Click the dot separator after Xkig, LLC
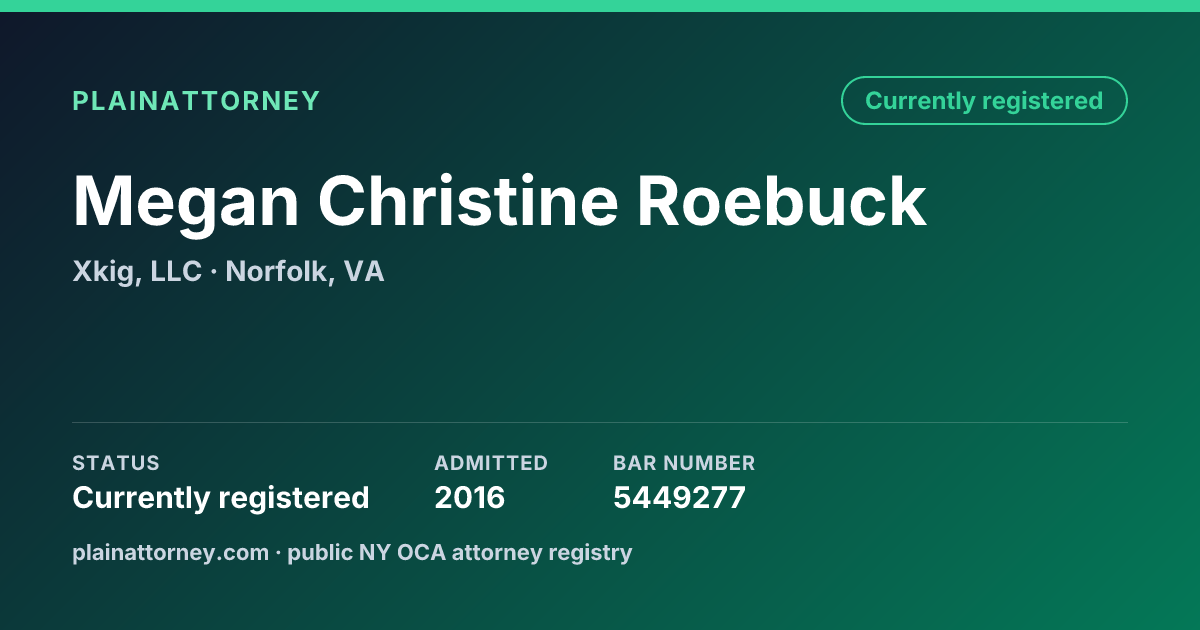Screen dimensions: 1200x630 click(x=214, y=273)
